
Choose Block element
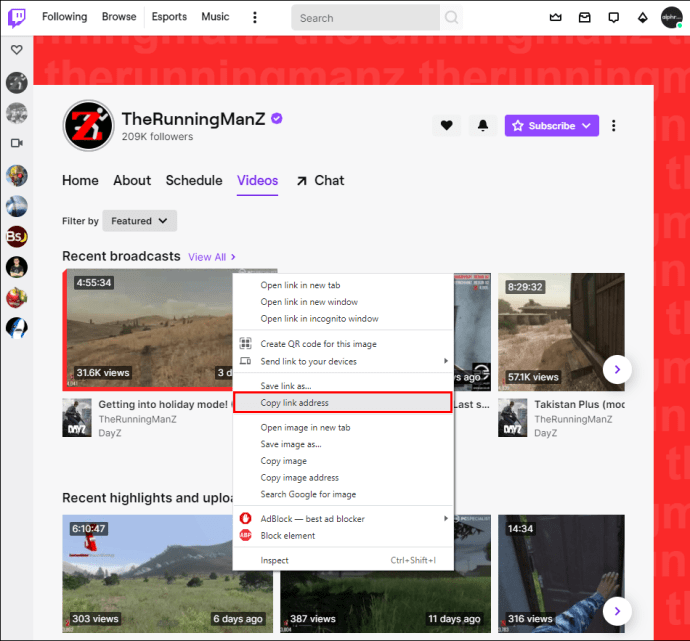[x=343, y=535]
